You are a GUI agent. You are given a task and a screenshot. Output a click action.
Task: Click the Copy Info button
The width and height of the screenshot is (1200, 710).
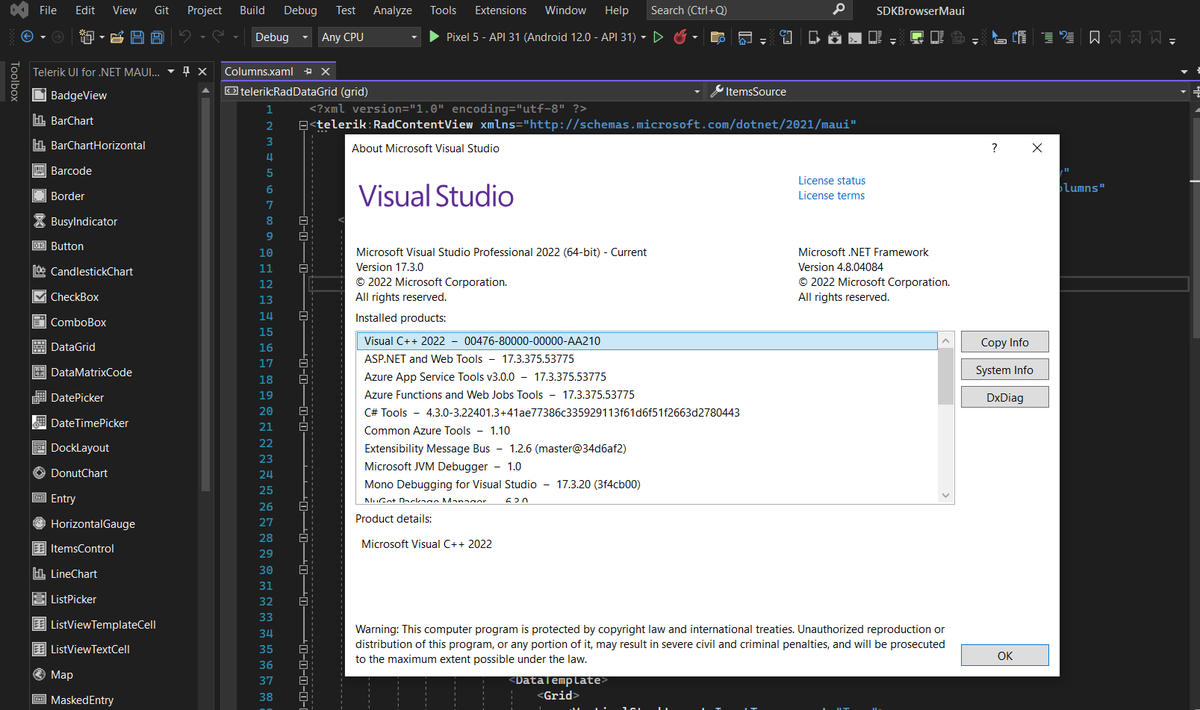coord(1004,342)
